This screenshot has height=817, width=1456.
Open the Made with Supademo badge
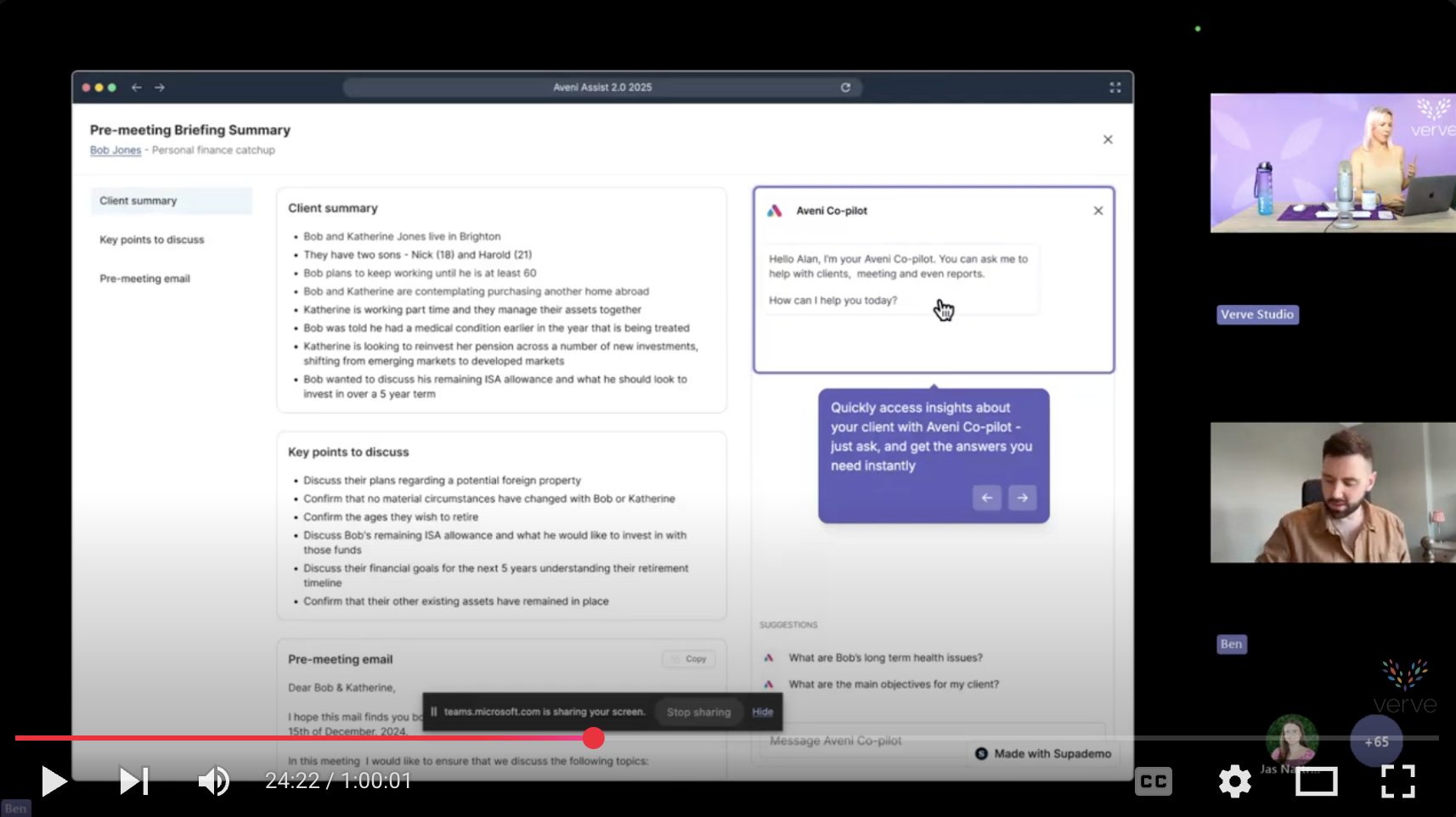point(1043,753)
